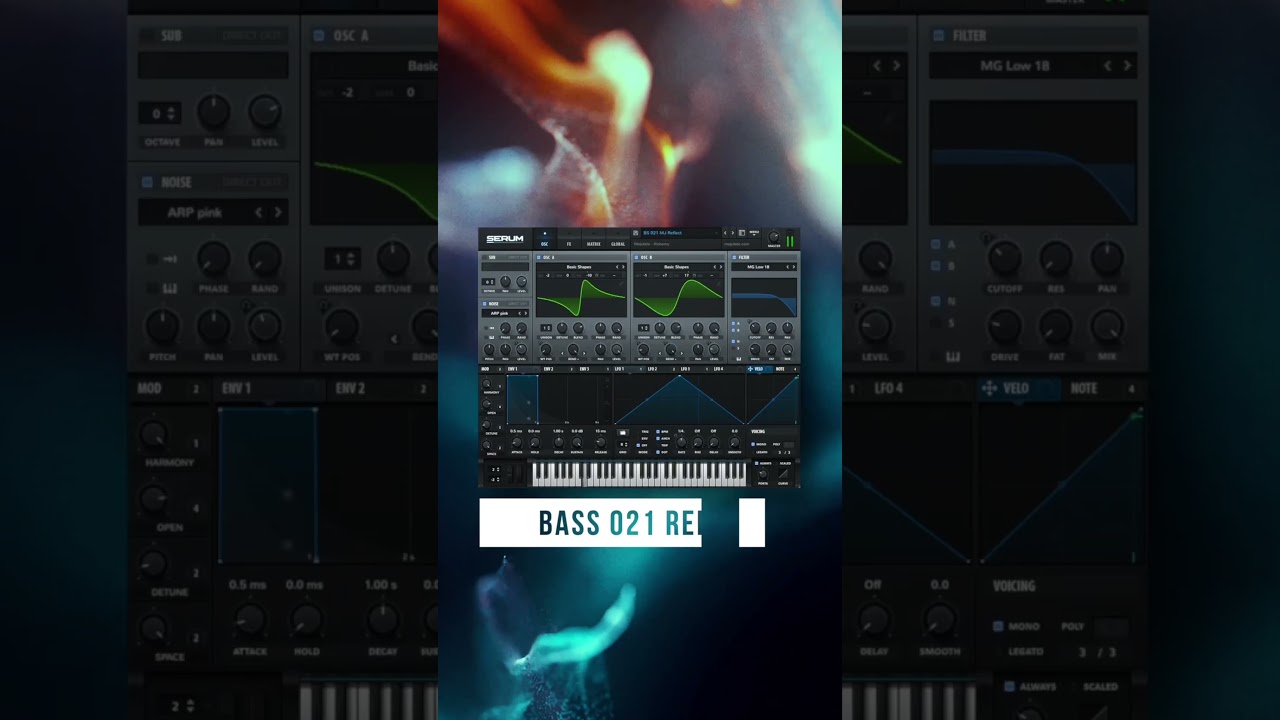Image resolution: width=1280 pixels, height=720 pixels.
Task: Toggle the OSC B enable box in the small Serum
Action: tap(636, 257)
